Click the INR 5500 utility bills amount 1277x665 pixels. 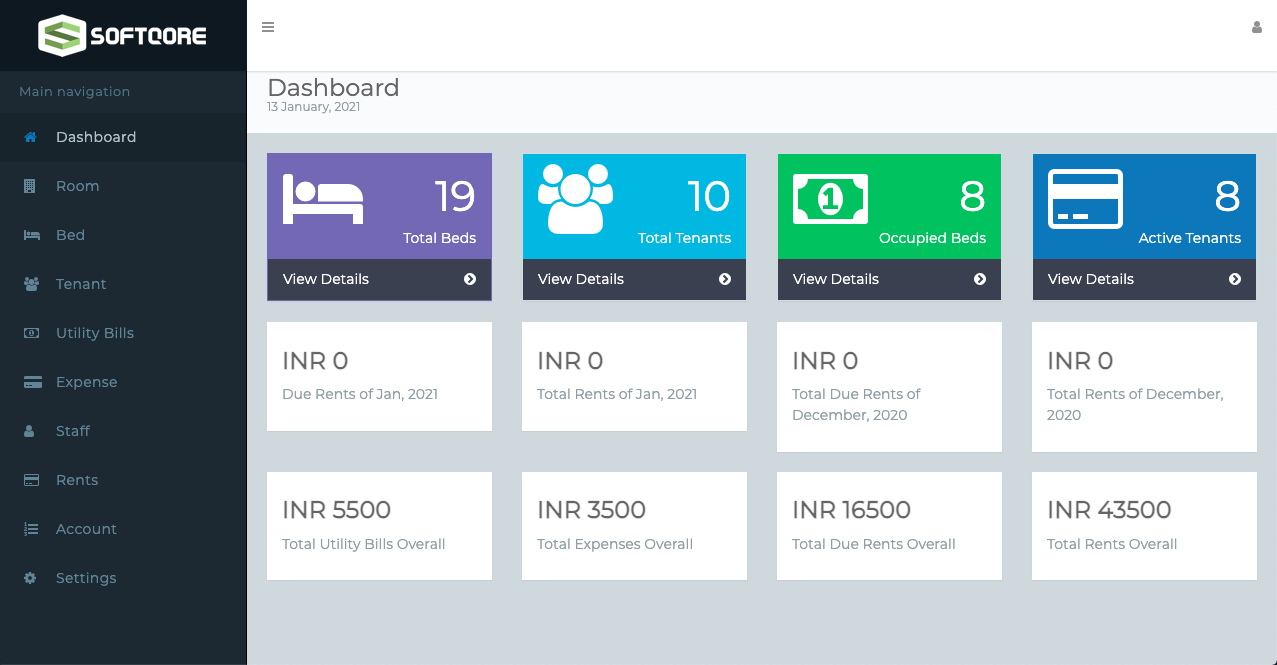point(336,510)
